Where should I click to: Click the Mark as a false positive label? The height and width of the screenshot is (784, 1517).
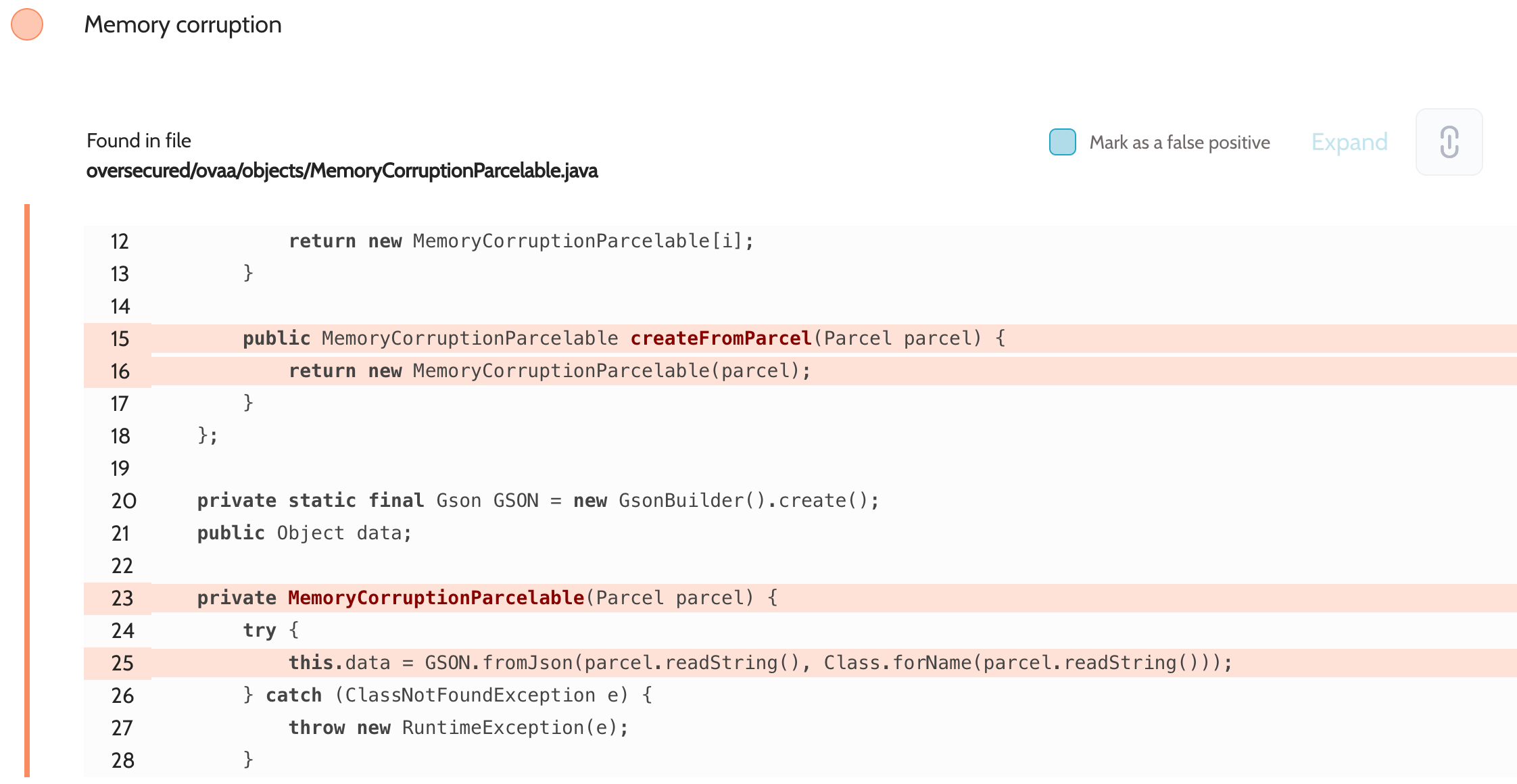pos(1179,143)
